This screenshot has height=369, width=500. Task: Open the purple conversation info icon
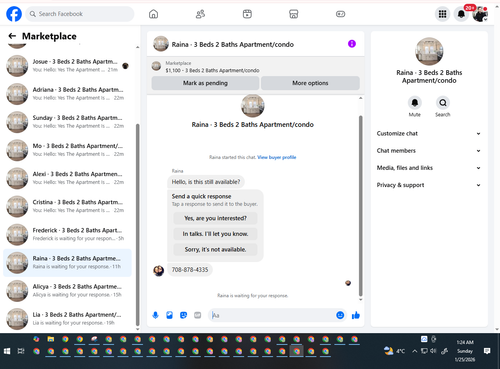point(352,44)
